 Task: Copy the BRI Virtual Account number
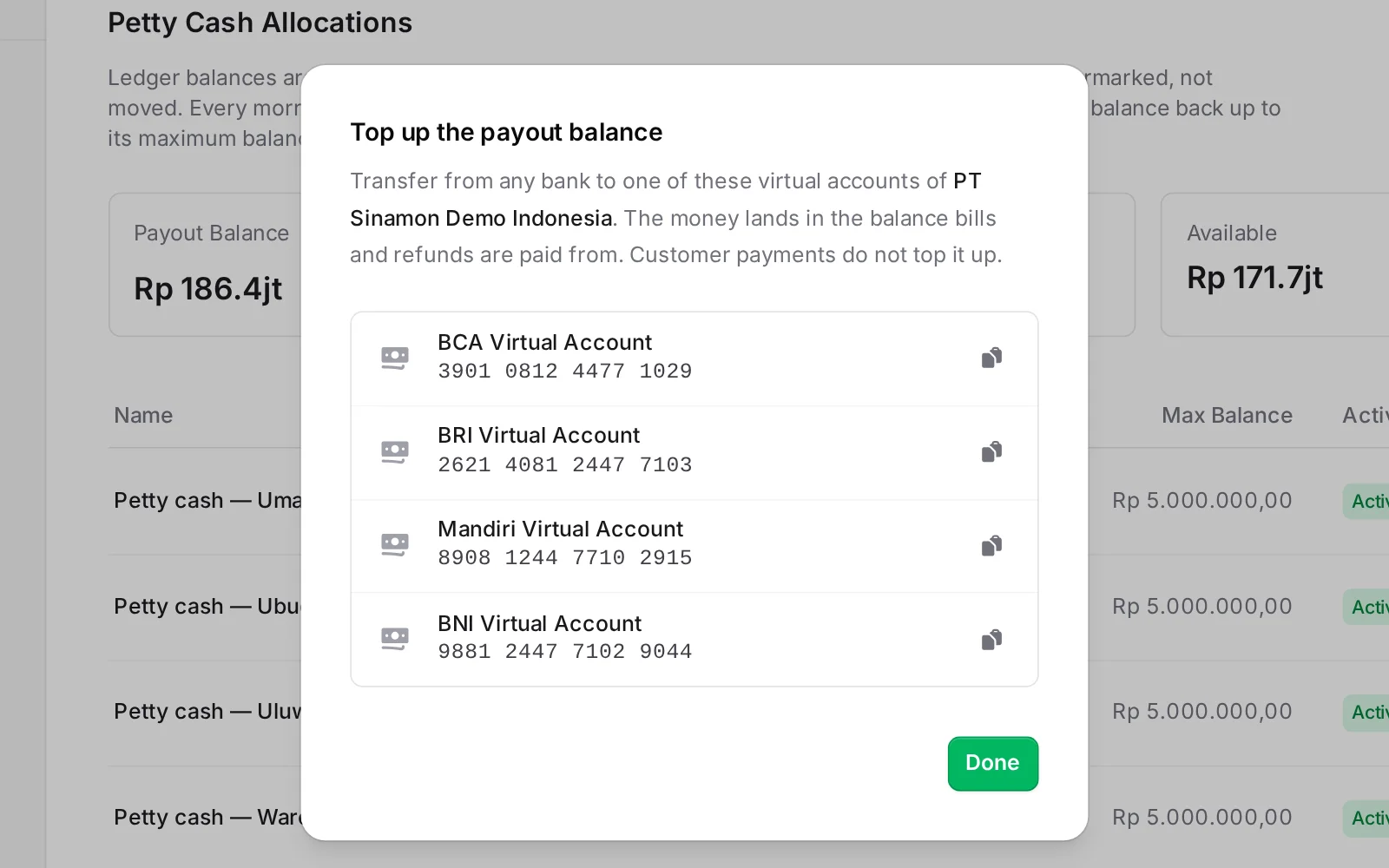991,451
